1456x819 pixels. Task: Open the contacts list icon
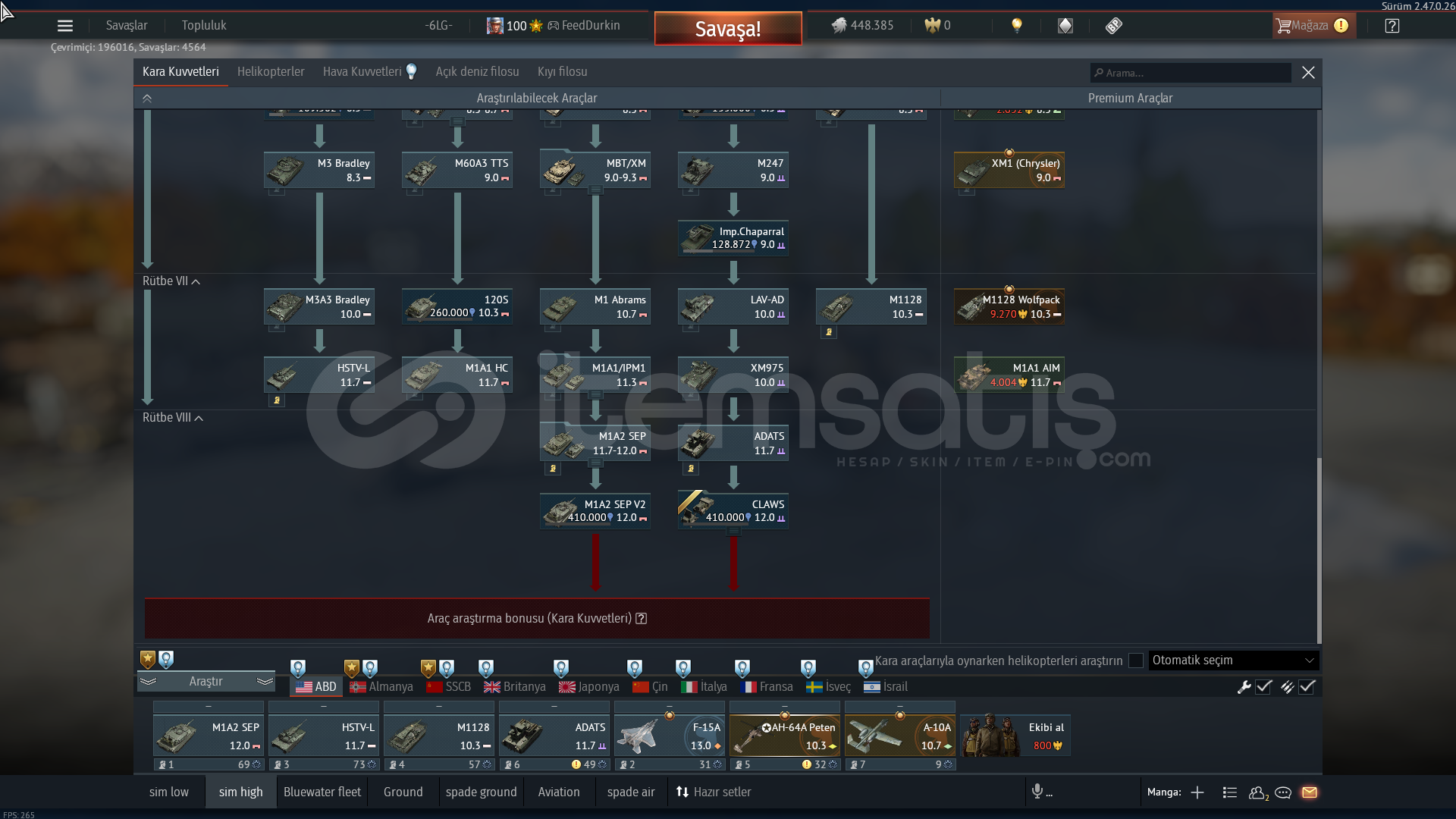tap(1230, 792)
